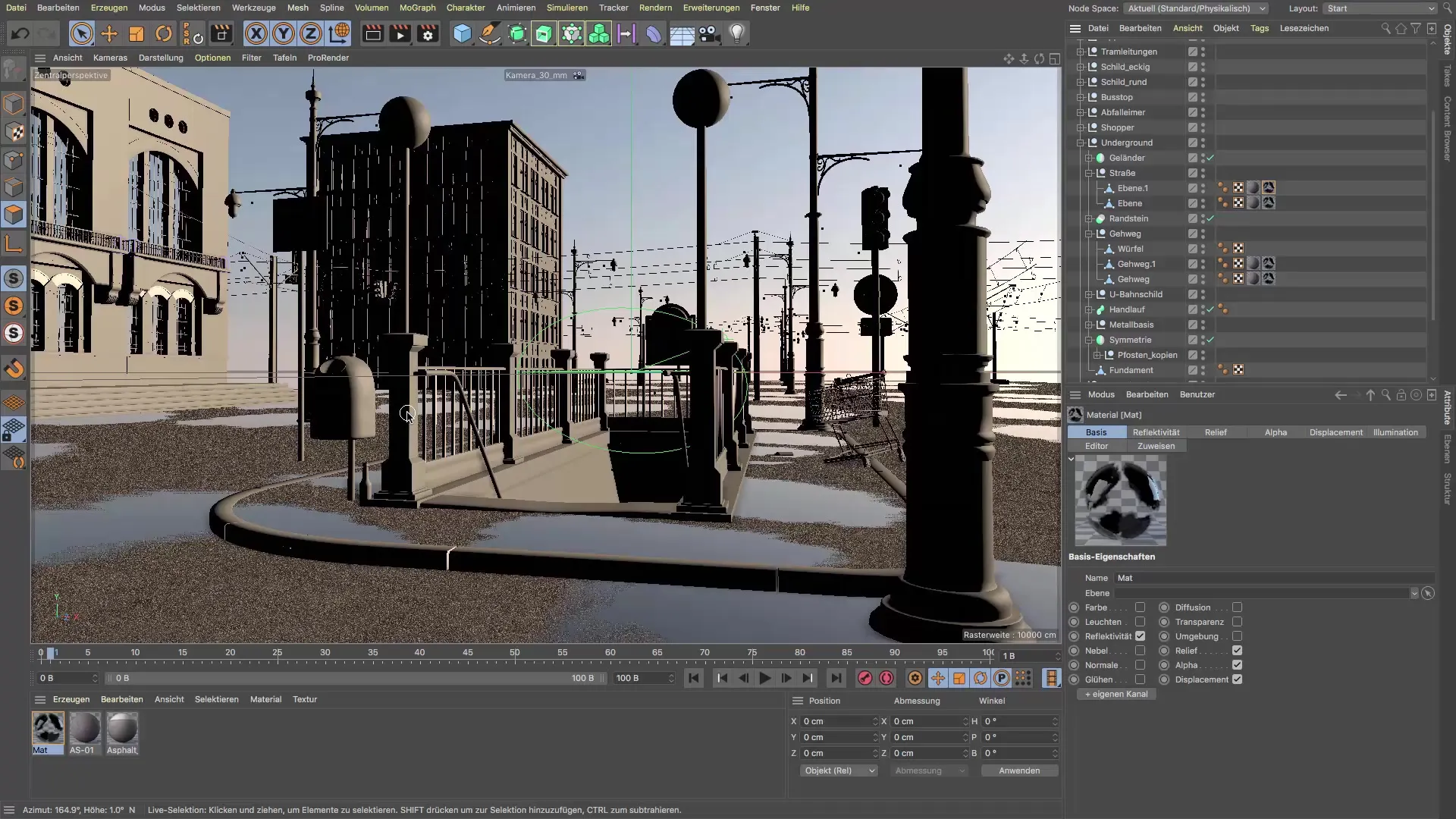The width and height of the screenshot is (1456, 819).
Task: Collapse the Underground tree node
Action: click(1081, 143)
